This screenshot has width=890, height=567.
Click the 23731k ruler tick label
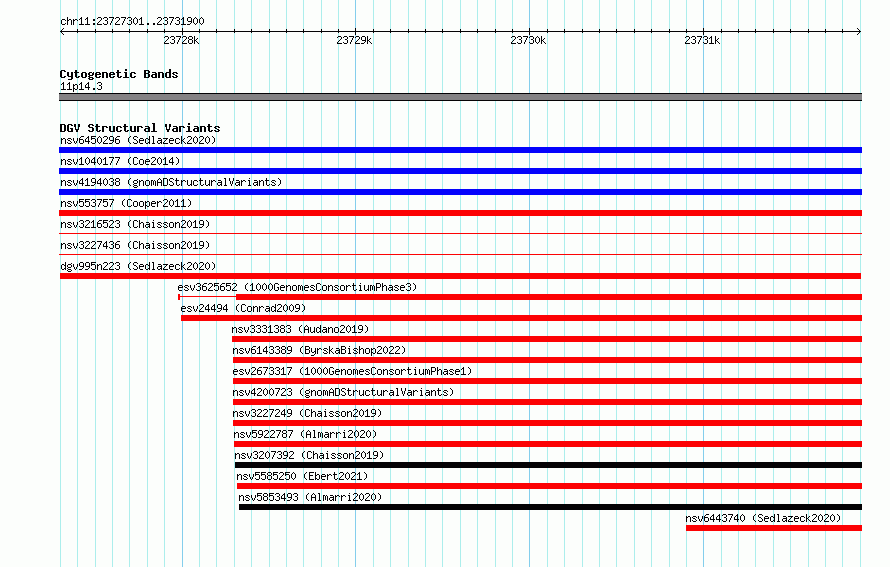tap(702, 40)
